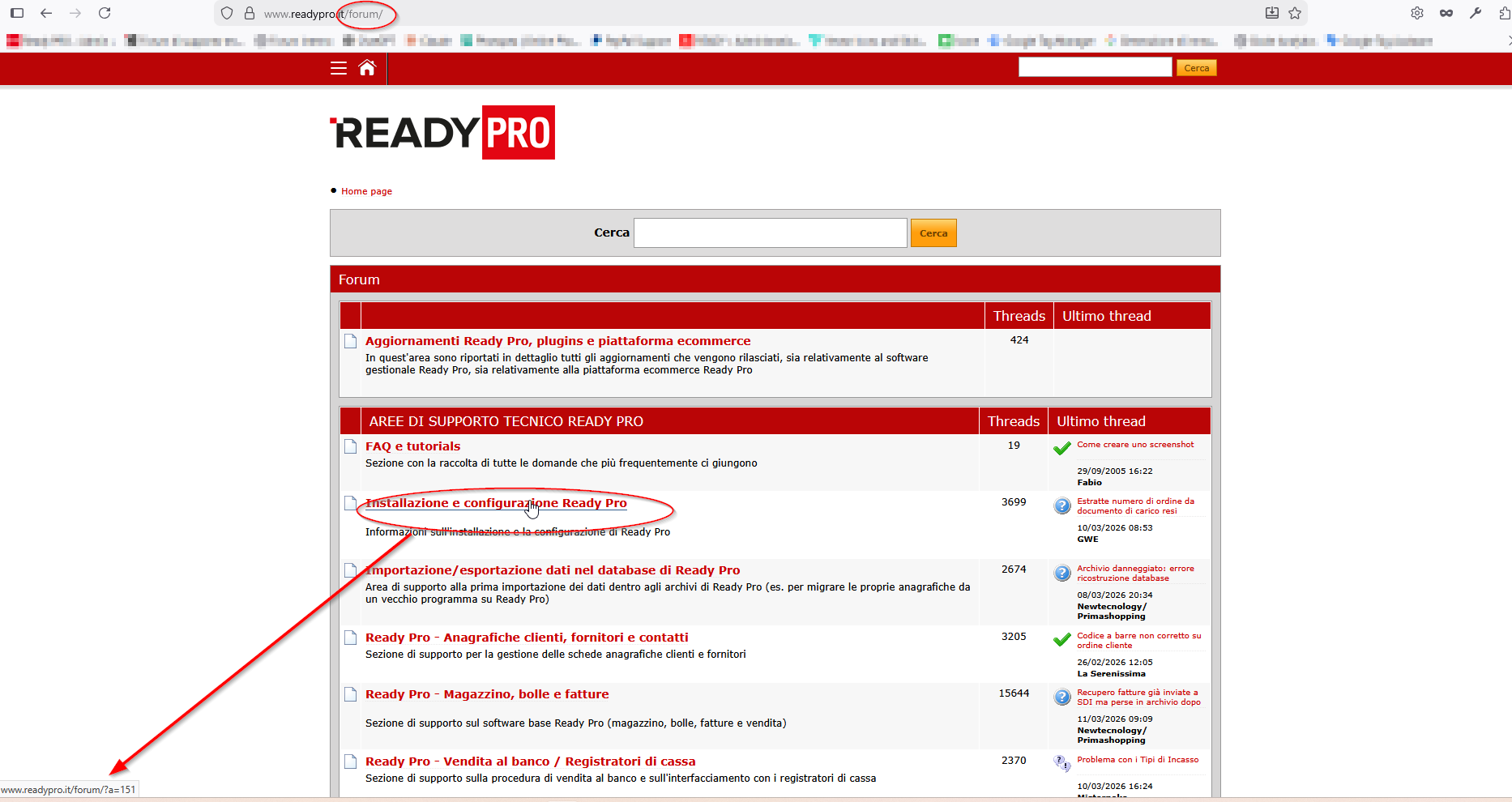Open thread Come creare uno screenshot
This screenshot has width=1512, height=802.
point(1135,445)
